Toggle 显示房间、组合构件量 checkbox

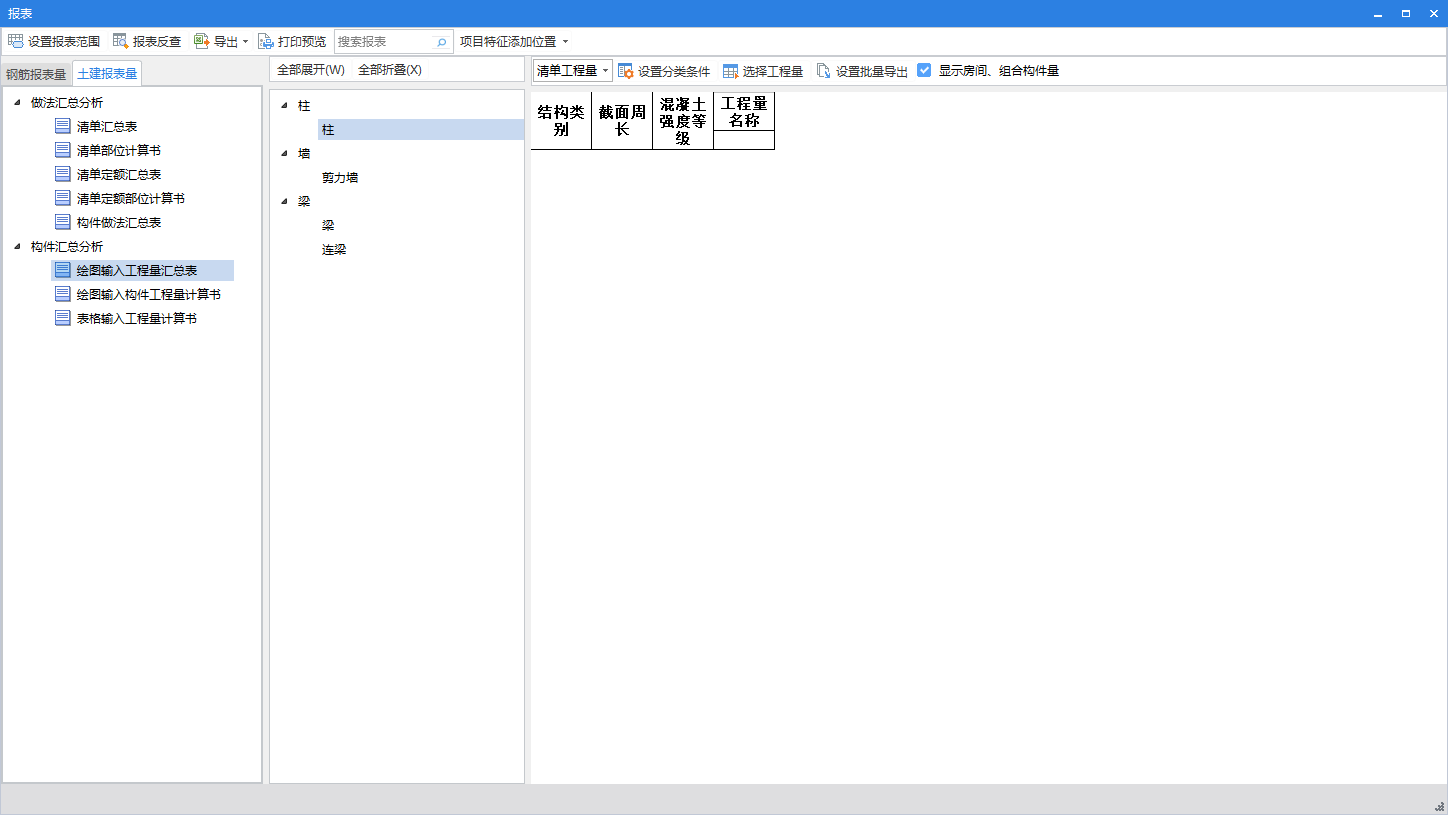tap(924, 70)
